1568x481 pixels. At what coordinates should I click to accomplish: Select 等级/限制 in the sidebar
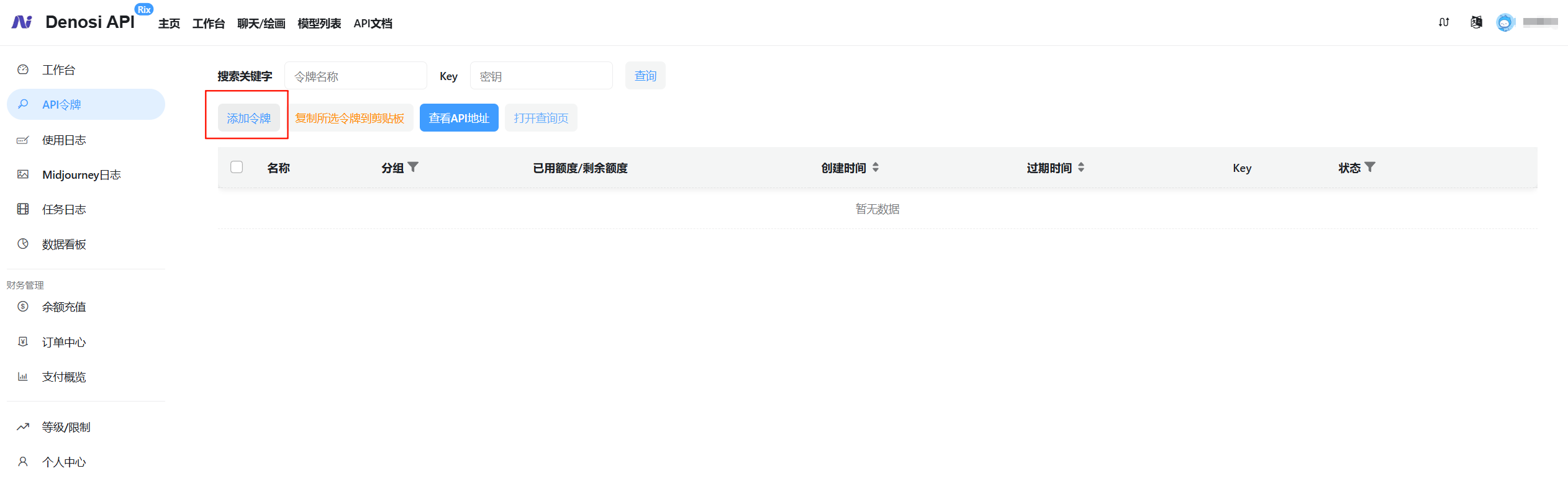tap(86, 426)
